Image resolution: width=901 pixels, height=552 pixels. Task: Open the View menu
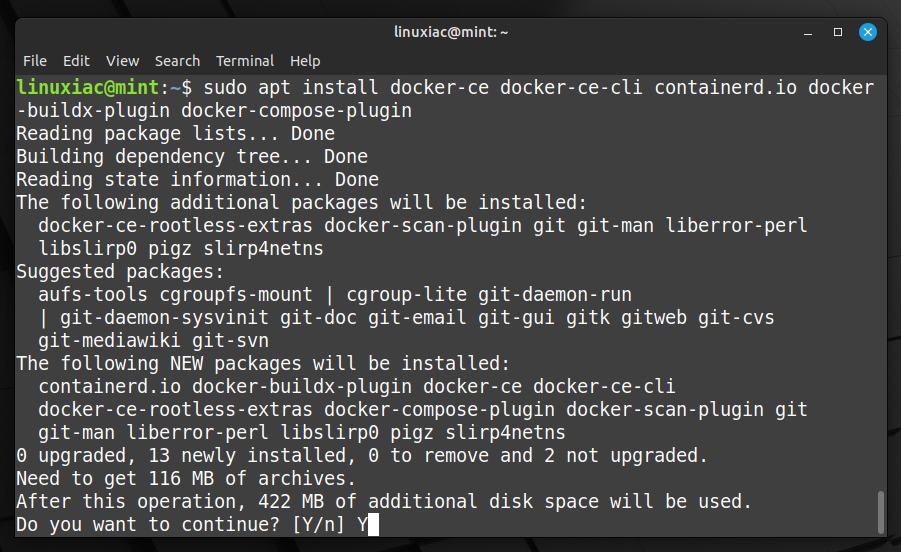click(x=122, y=61)
